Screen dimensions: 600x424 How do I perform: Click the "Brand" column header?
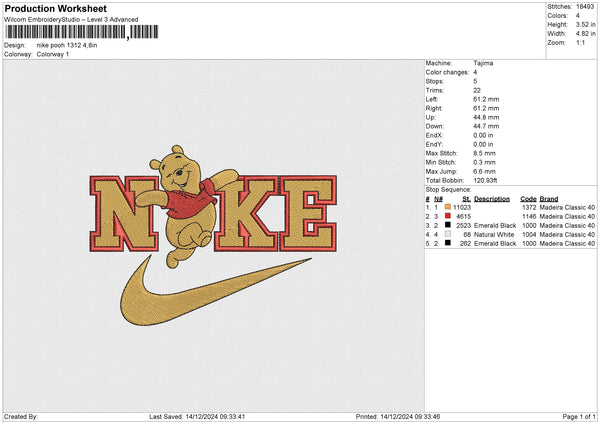point(549,199)
